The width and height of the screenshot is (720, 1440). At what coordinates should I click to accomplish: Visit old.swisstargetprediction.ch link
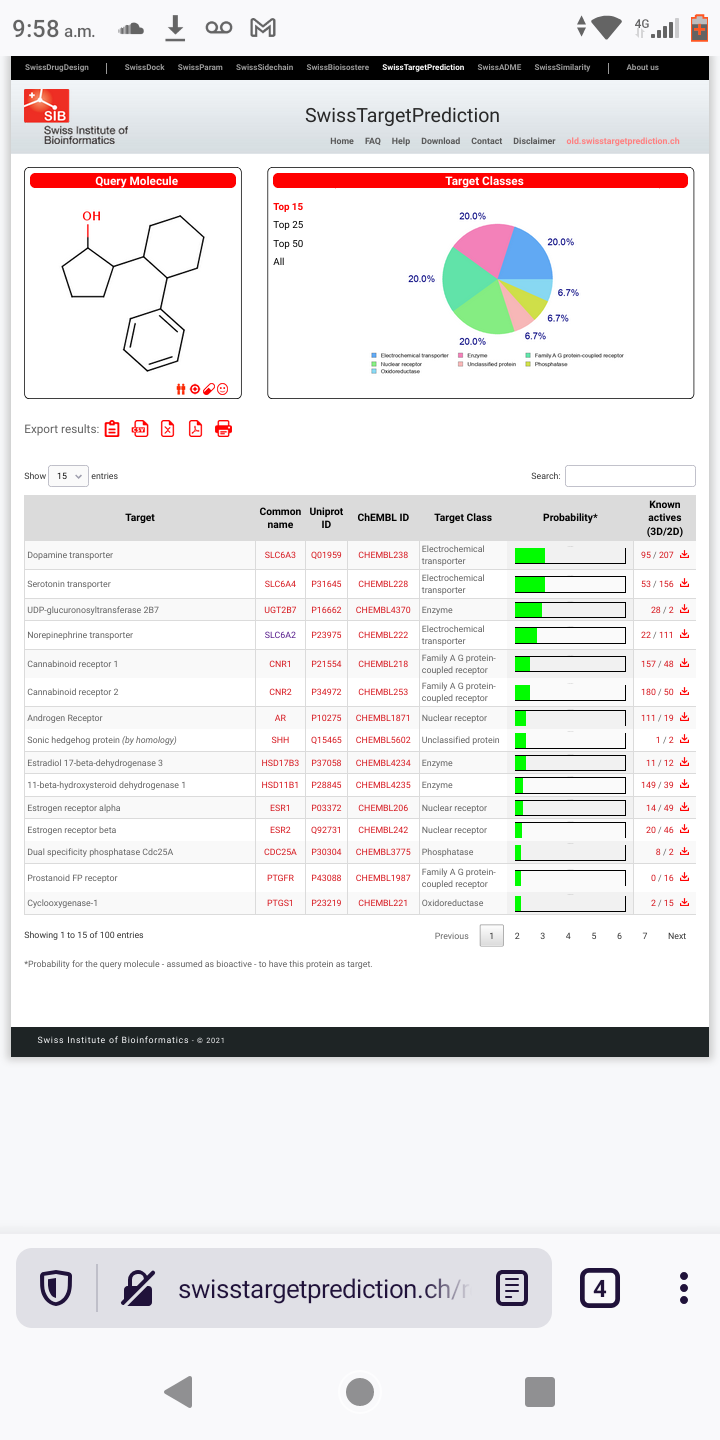623,141
